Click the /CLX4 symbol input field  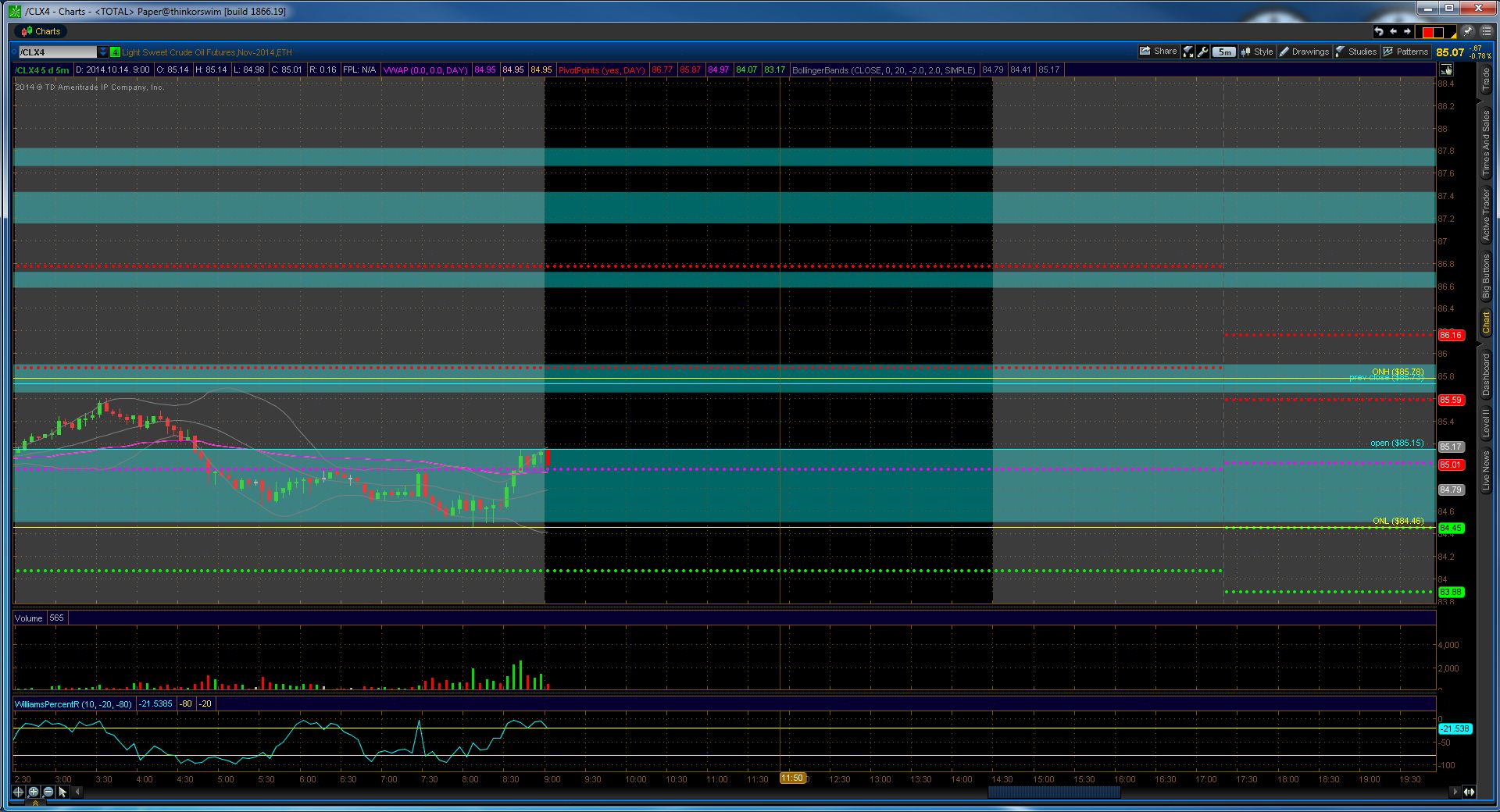pyautogui.click(x=58, y=52)
